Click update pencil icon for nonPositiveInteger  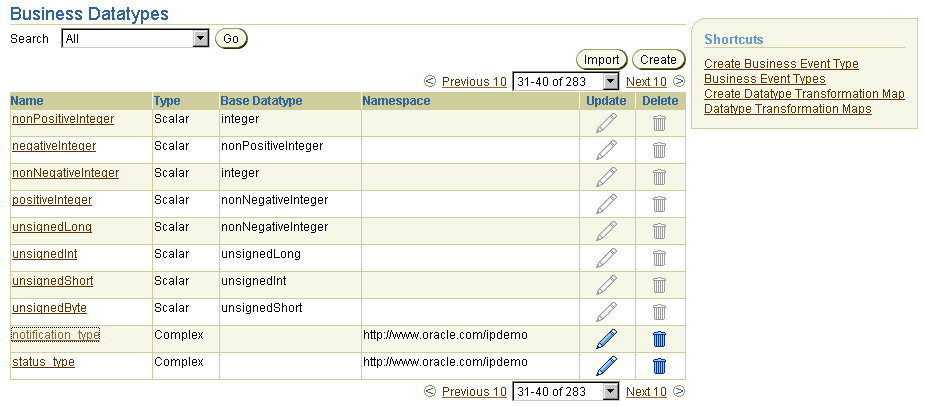pyautogui.click(x=606, y=123)
